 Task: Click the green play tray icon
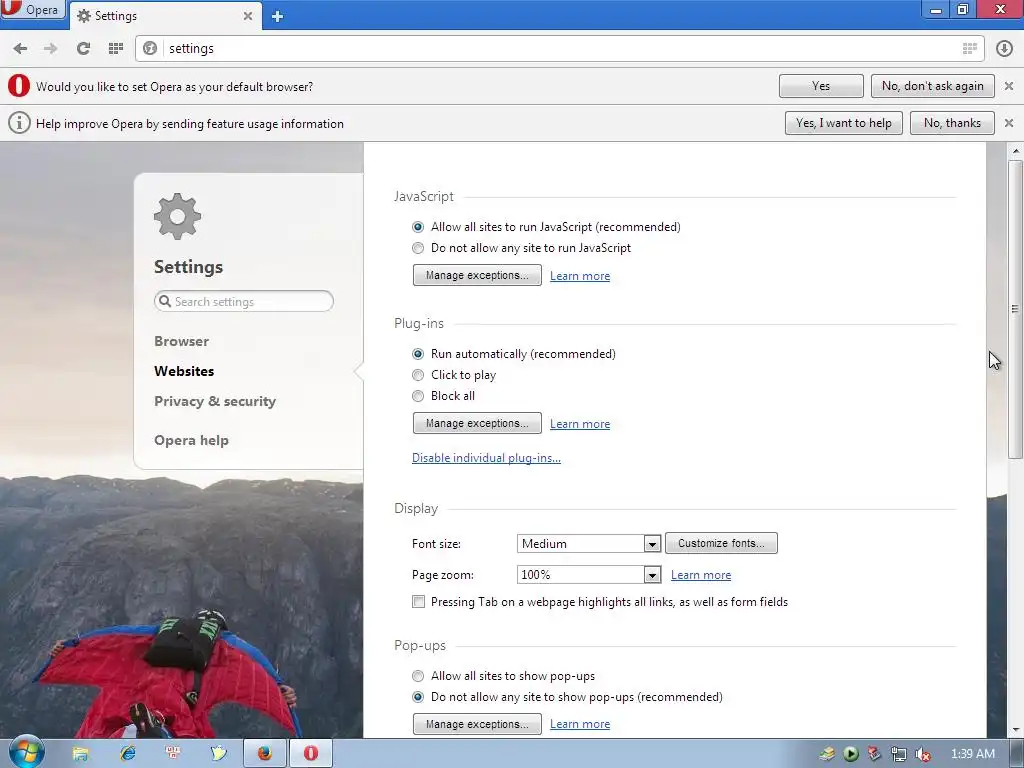click(x=851, y=754)
